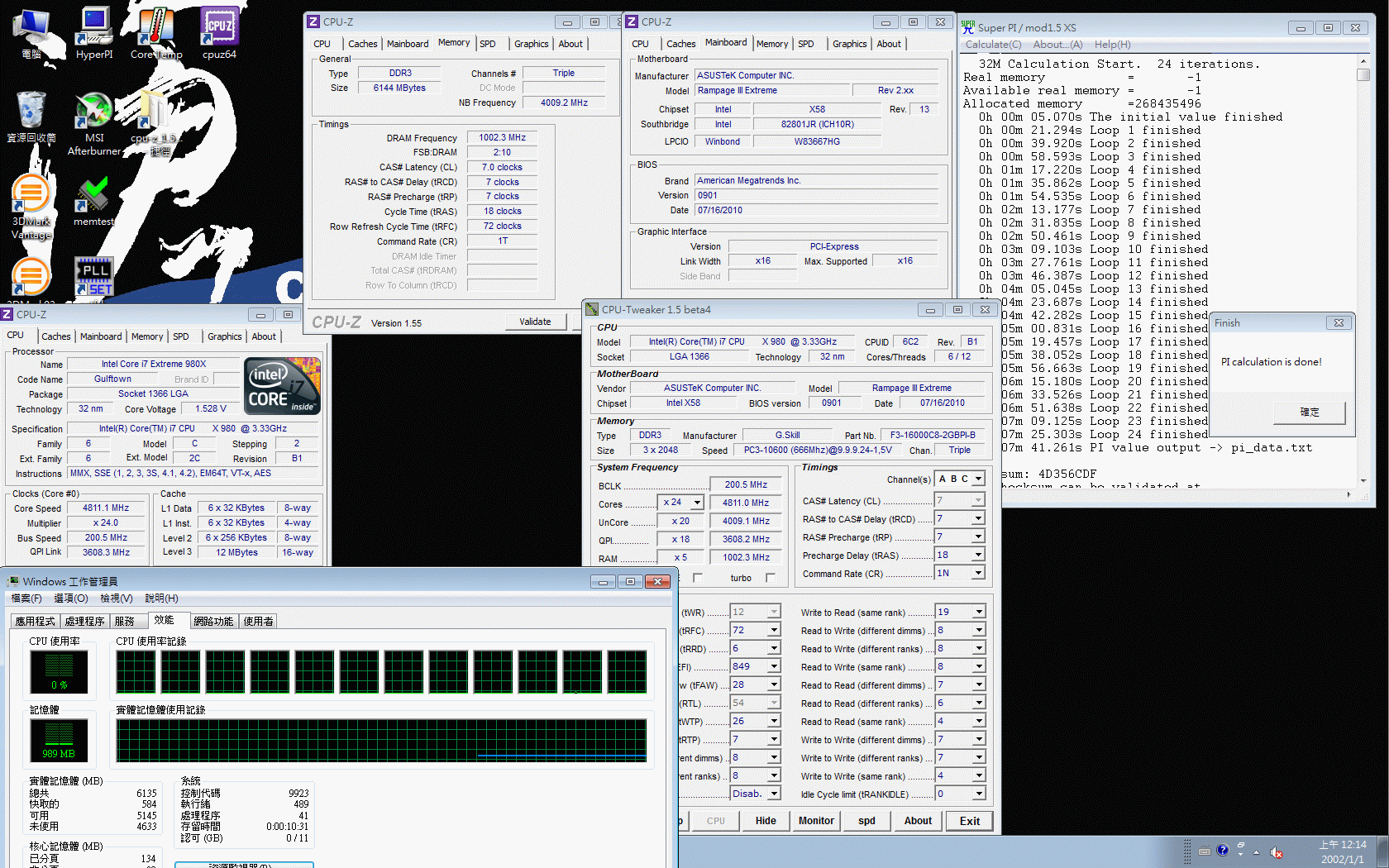The height and width of the screenshot is (868, 1389).
Task: Click the muted volume tray icon
Action: [x=1277, y=852]
